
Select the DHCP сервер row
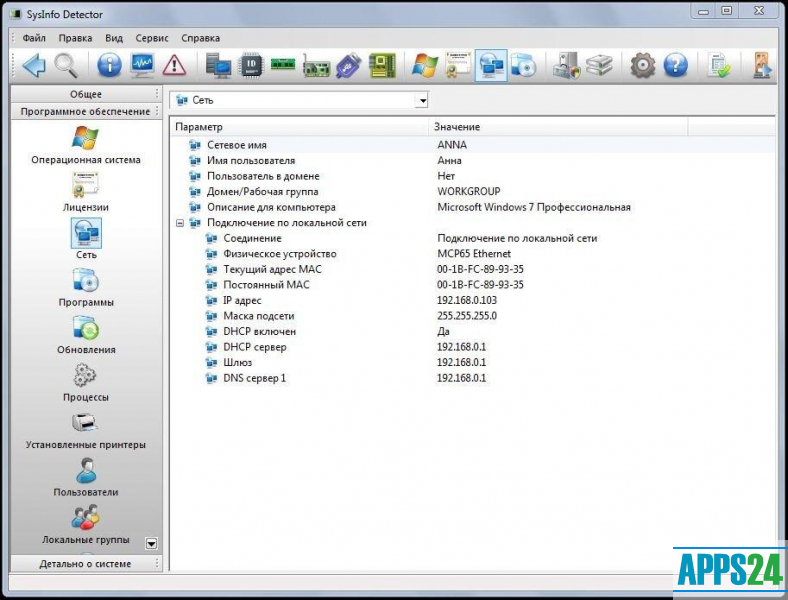pos(472,347)
